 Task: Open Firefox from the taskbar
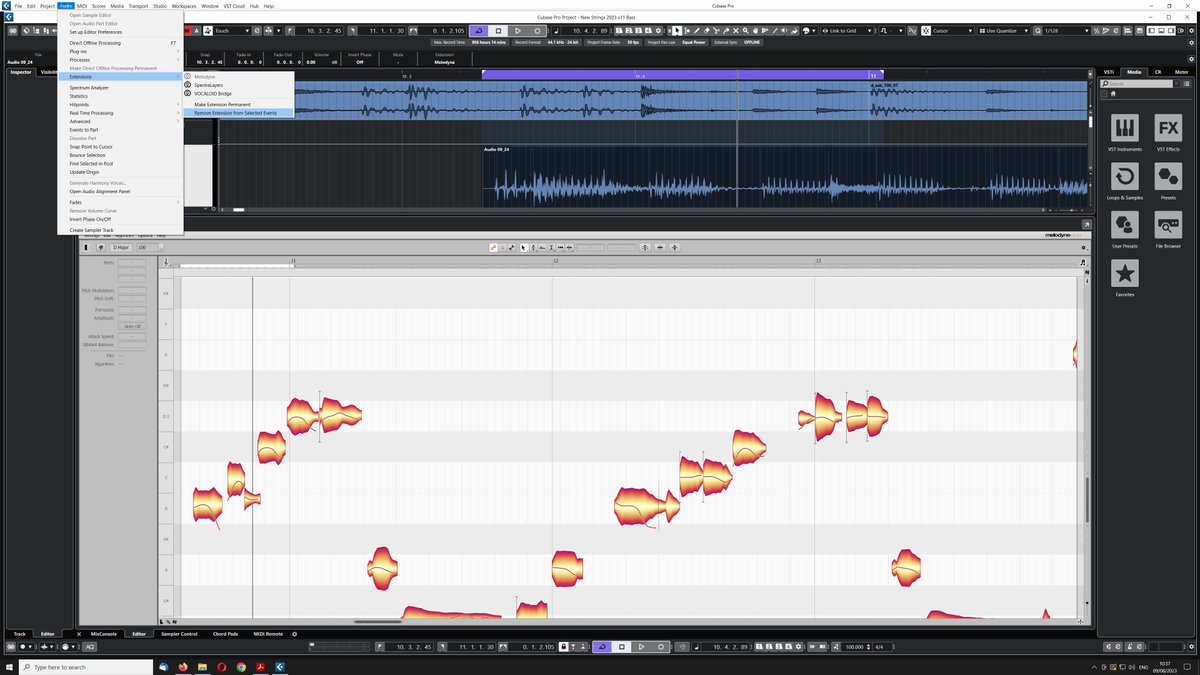183,666
